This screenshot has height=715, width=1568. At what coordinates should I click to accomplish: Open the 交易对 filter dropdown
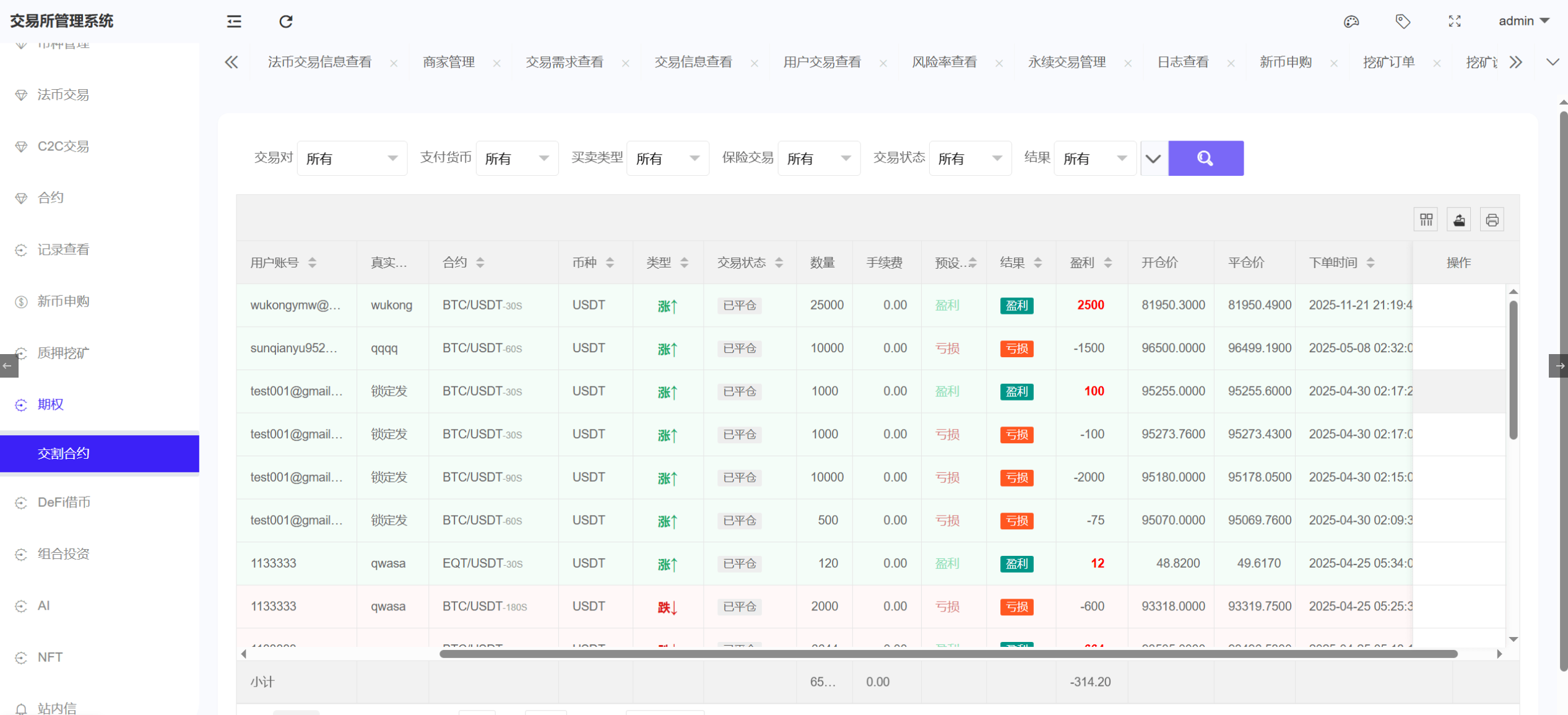tap(352, 158)
